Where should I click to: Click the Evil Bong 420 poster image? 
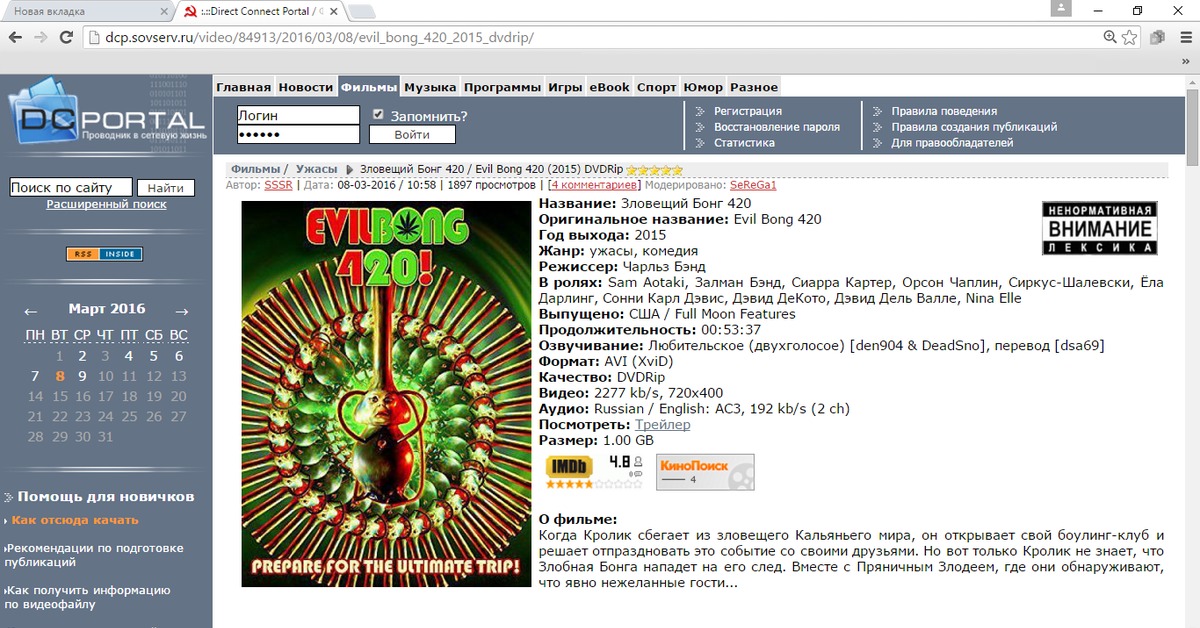pyautogui.click(x=386, y=393)
